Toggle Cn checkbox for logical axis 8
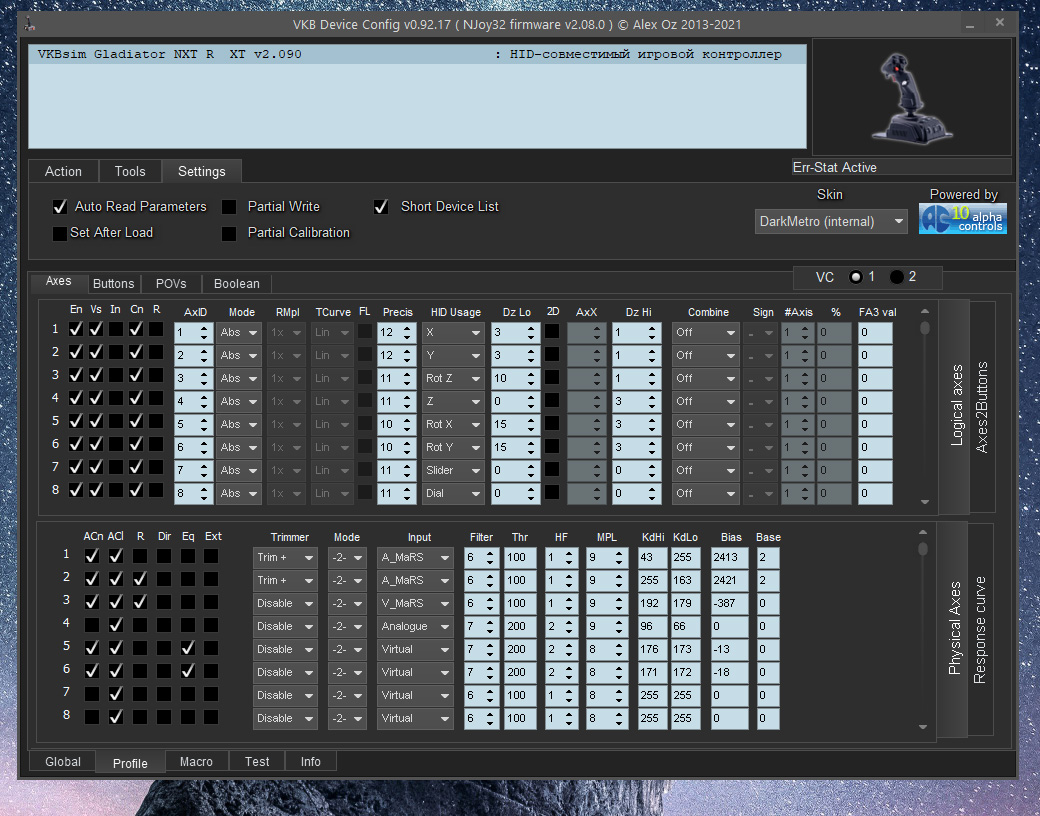Viewport: 1040px width, 816px height. [136, 490]
